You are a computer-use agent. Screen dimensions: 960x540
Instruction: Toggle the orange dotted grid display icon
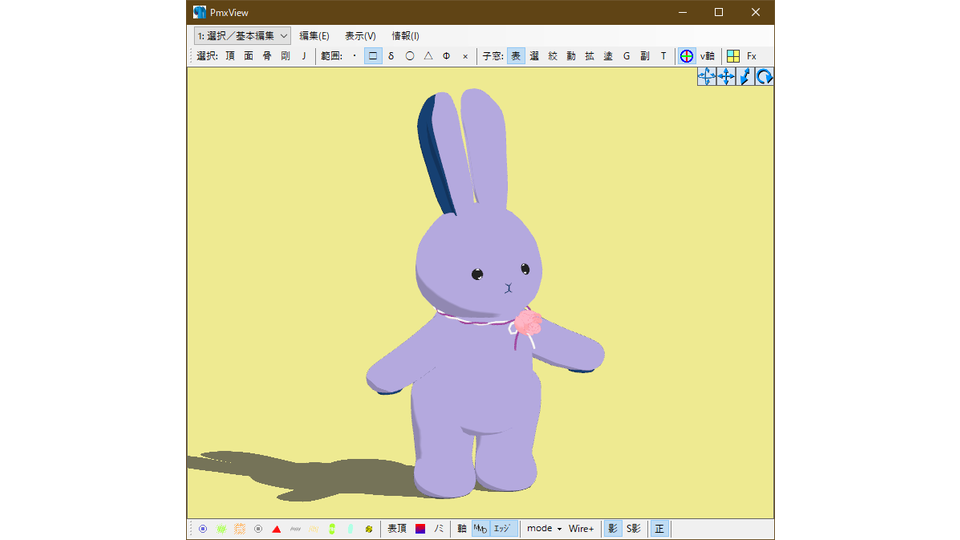[240, 529]
